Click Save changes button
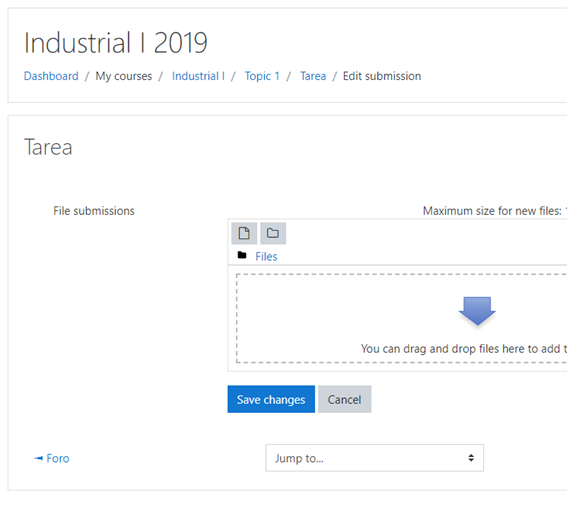This screenshot has height=505, width=567. [271, 399]
